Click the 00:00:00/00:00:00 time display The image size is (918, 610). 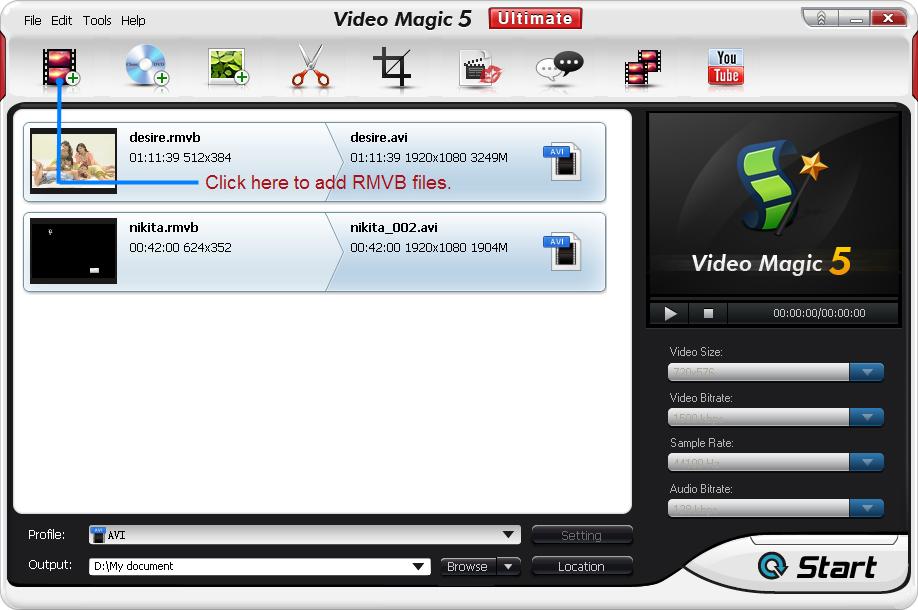tap(819, 313)
